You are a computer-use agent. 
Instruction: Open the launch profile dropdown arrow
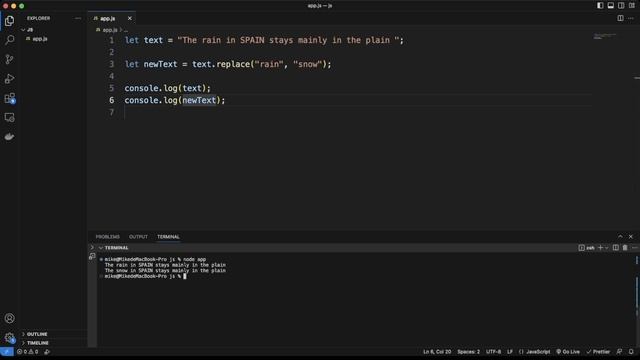pos(607,248)
